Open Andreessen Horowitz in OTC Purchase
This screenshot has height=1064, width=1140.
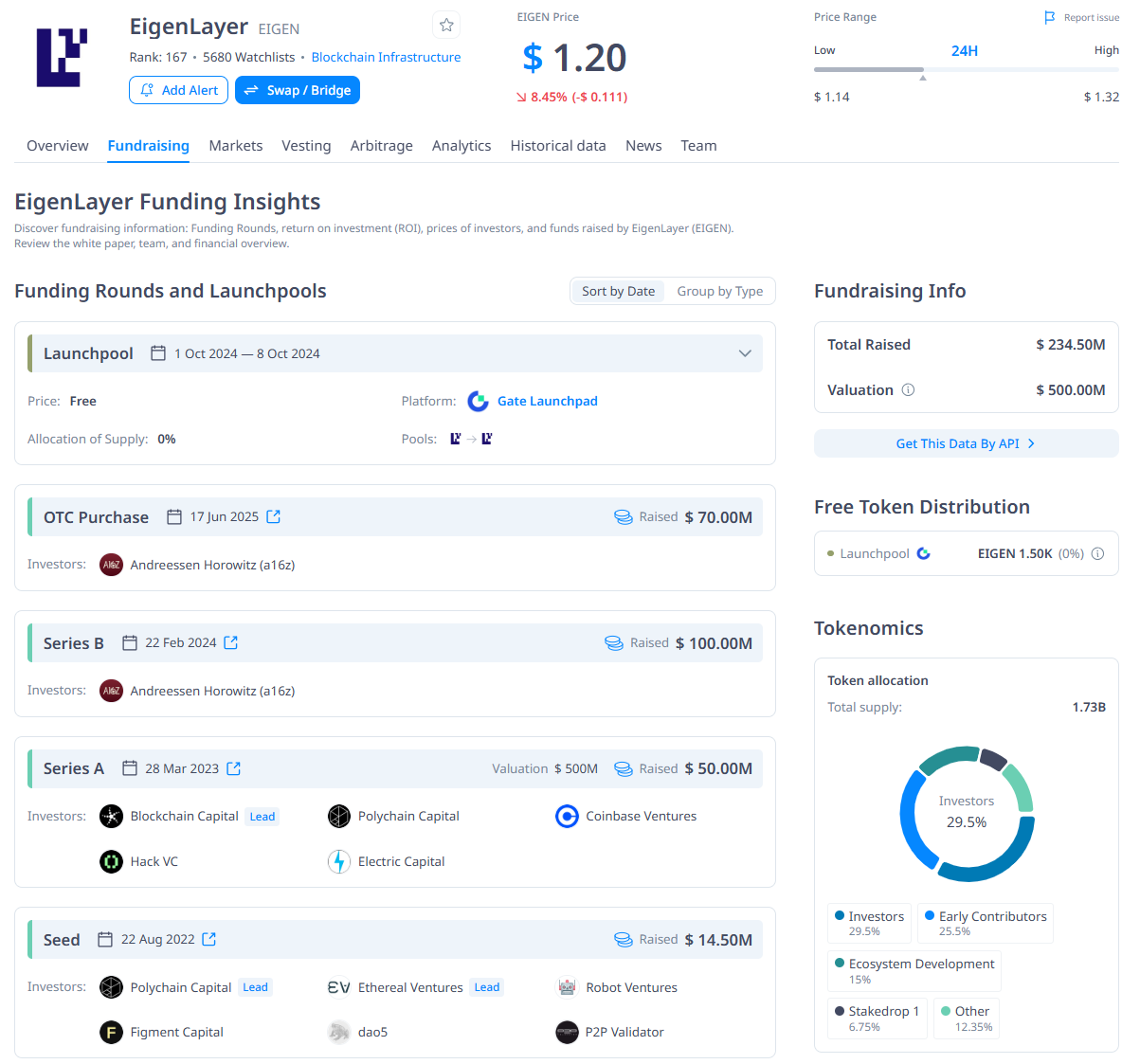(x=212, y=565)
